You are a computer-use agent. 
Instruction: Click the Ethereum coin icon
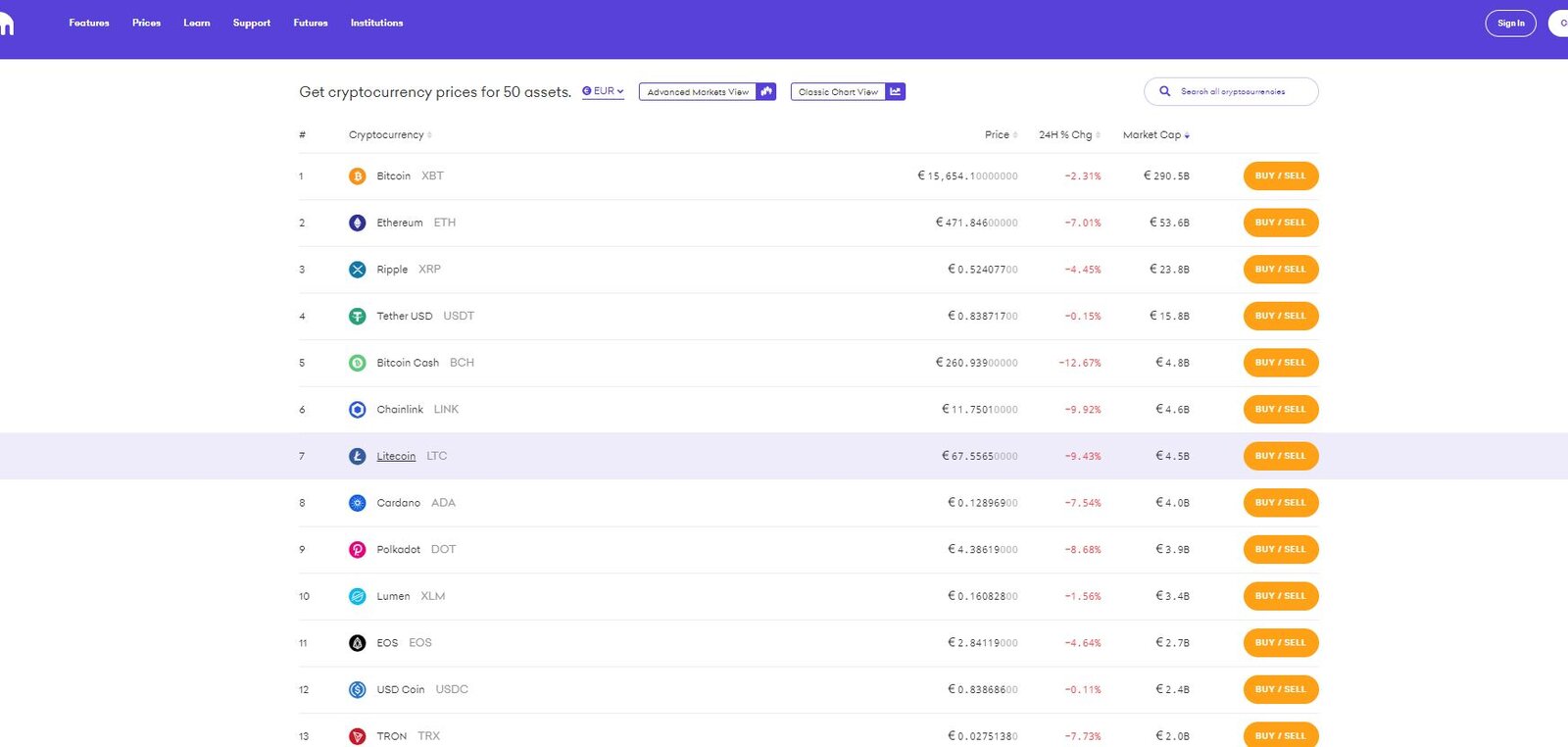click(358, 223)
